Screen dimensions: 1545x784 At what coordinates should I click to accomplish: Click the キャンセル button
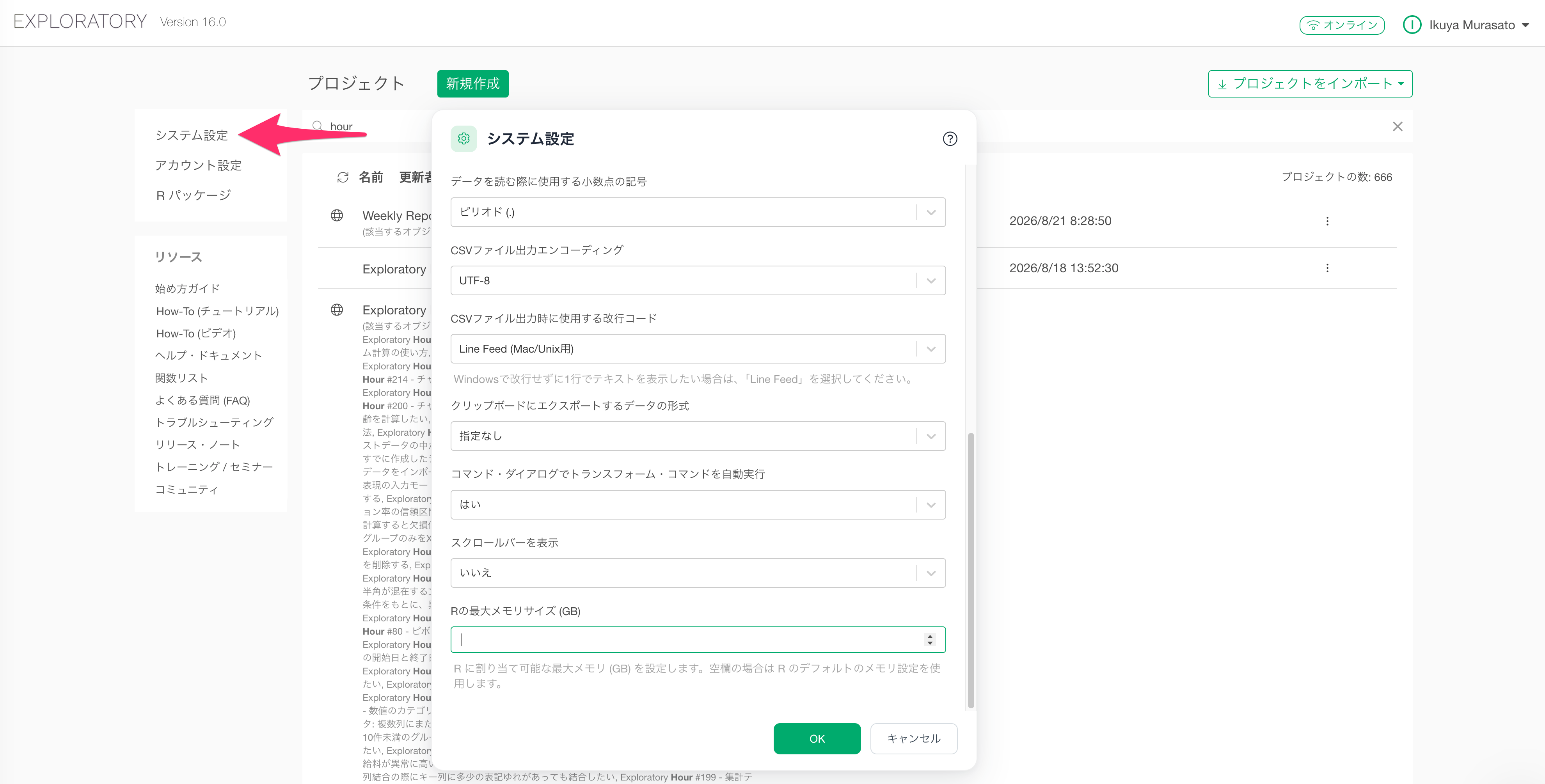click(x=913, y=738)
